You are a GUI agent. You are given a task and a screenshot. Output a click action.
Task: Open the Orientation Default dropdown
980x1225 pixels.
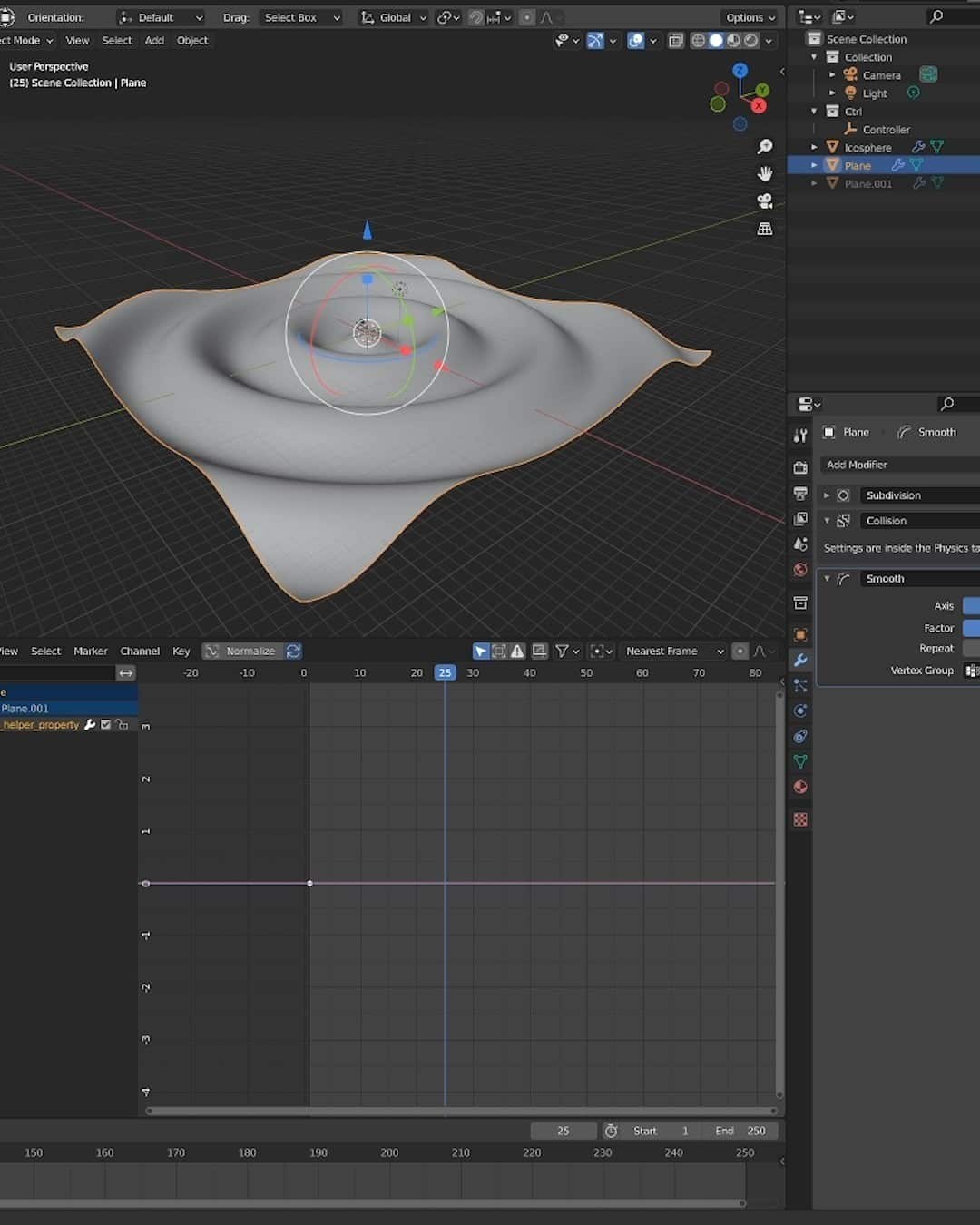[162, 17]
